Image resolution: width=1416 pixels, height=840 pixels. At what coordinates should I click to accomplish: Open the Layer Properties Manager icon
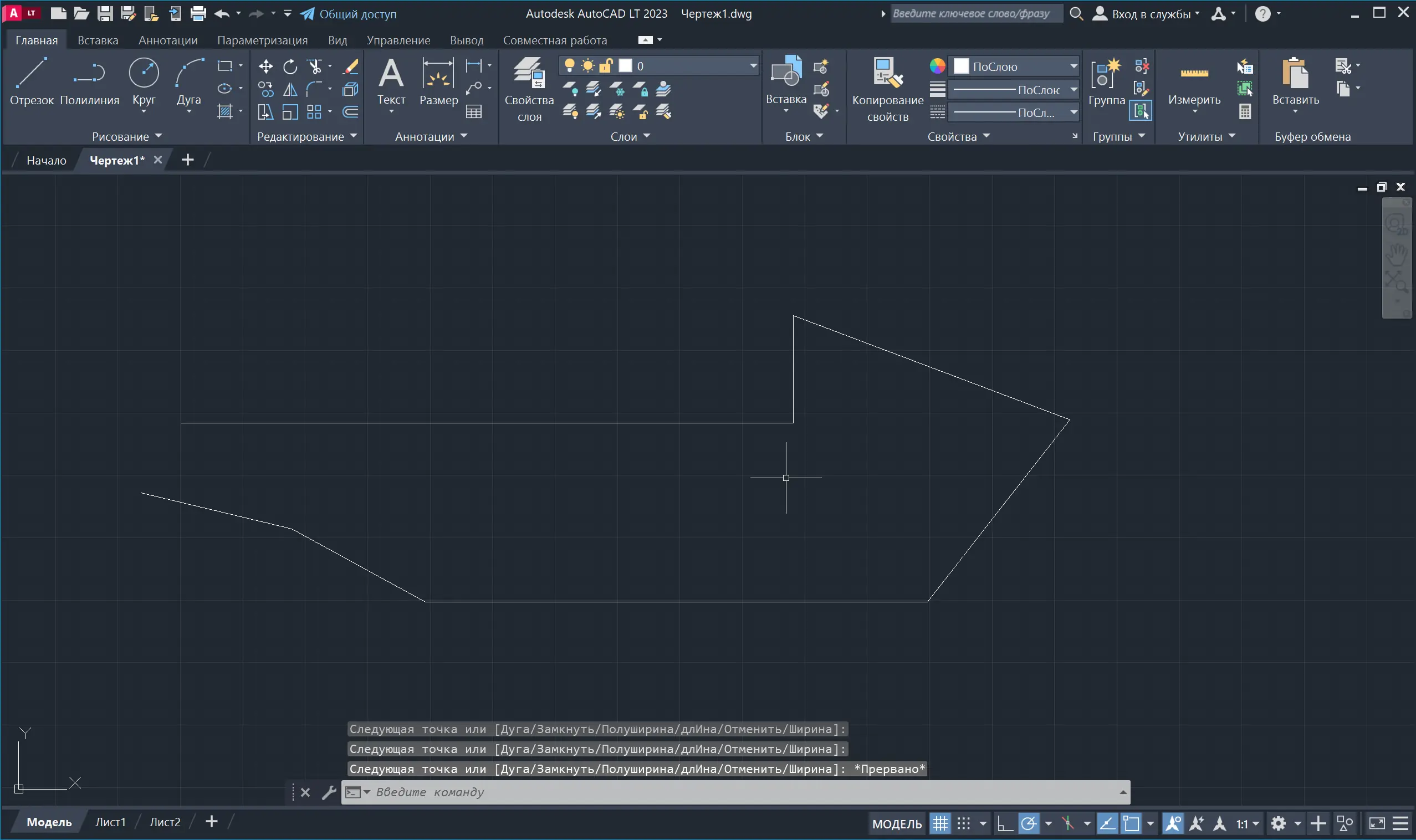tap(528, 74)
